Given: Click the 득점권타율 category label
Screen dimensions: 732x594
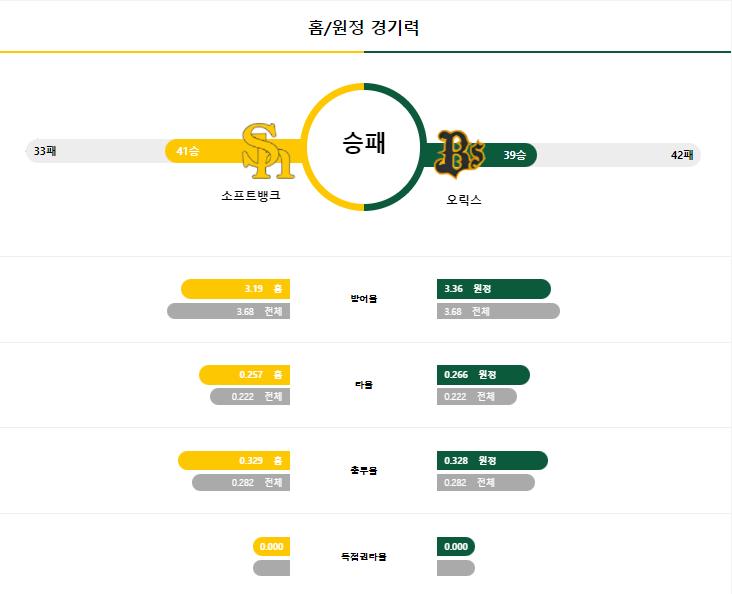Looking at the screenshot, I should [x=364, y=556].
